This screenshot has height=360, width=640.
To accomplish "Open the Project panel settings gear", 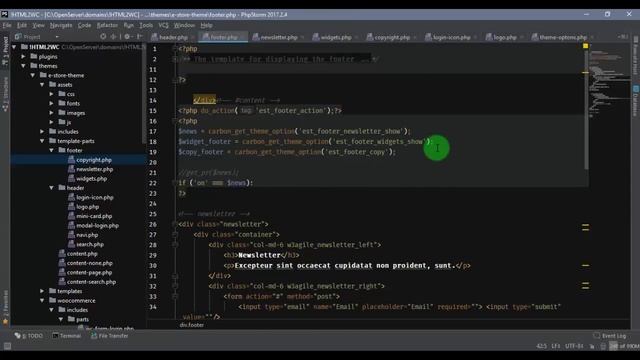I will coord(127,37).
